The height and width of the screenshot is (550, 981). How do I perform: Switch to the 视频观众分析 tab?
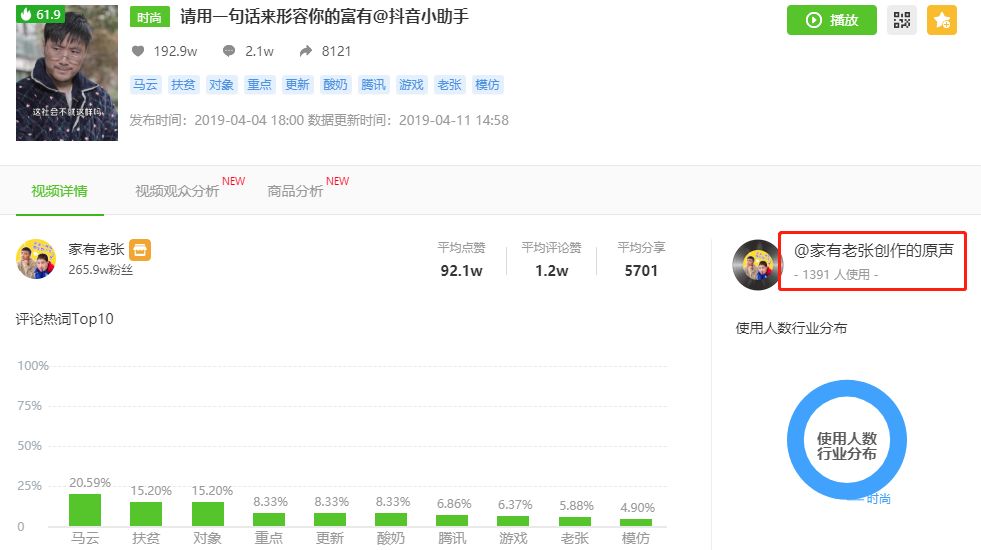[x=177, y=191]
